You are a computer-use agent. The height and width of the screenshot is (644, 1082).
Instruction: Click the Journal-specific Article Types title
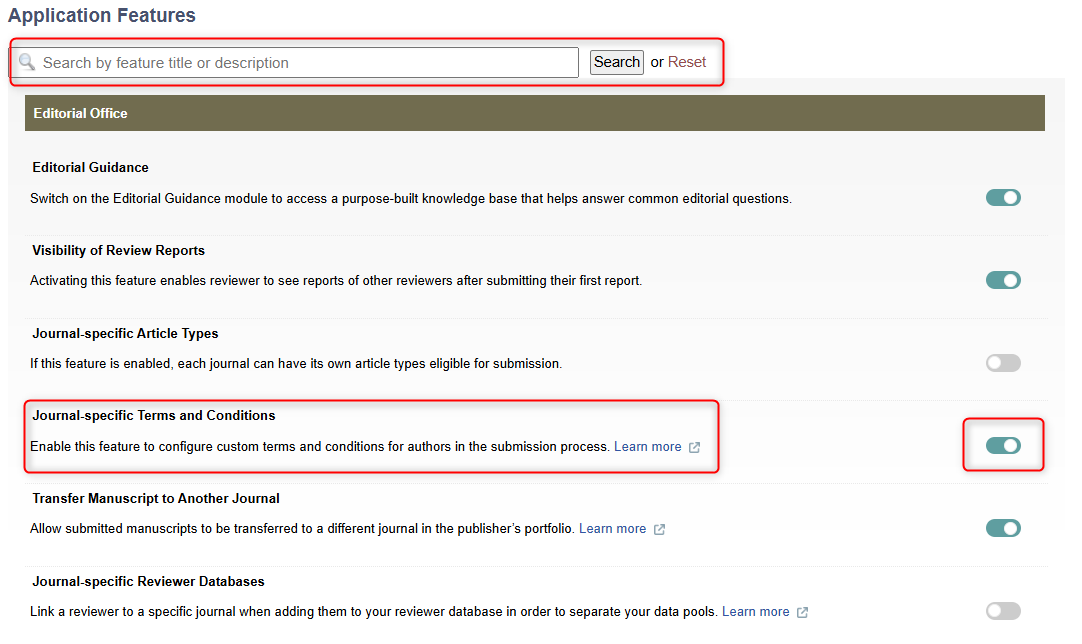tap(125, 333)
